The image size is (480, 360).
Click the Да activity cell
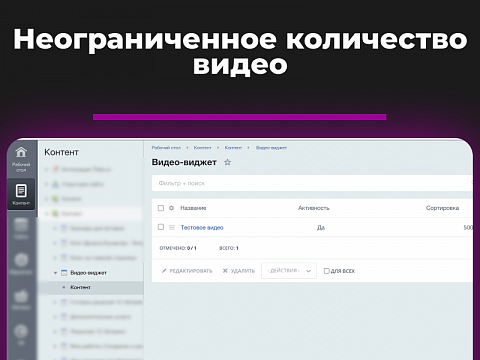321,227
